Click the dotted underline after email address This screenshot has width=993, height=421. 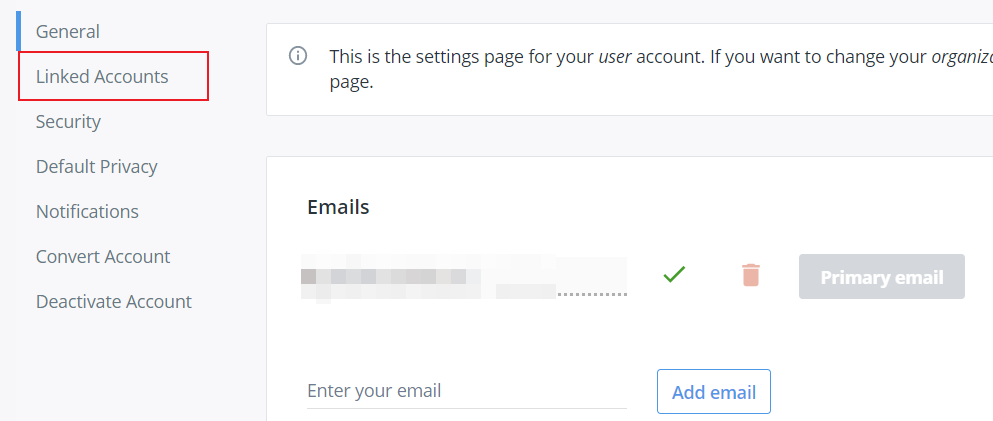(x=592, y=294)
